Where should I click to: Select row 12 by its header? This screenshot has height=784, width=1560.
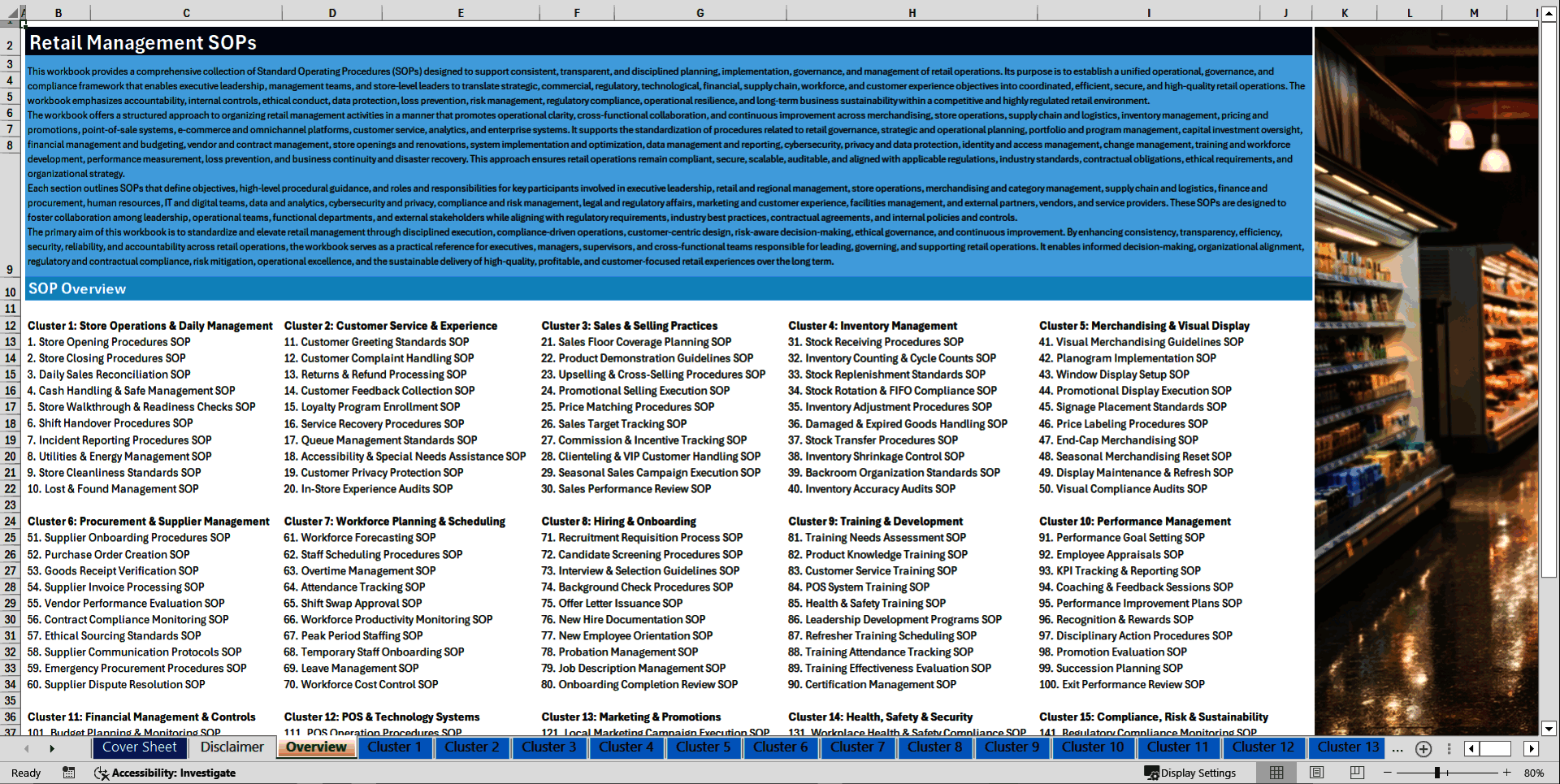click(9, 326)
